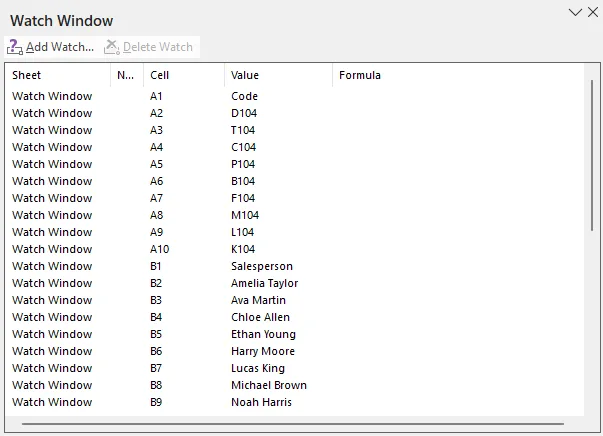Viewport: 603px width, 436px height.
Task: Click the value 'C104'
Action: pos(243,147)
